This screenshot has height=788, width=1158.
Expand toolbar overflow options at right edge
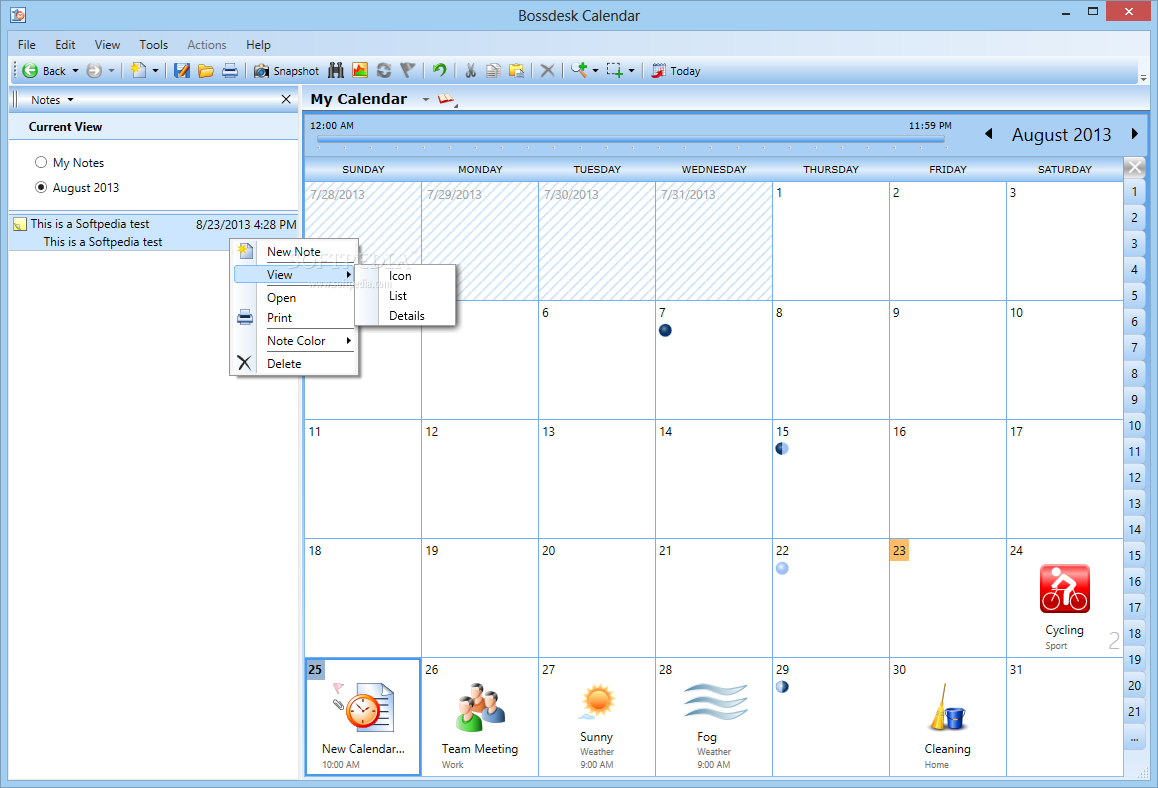1143,77
